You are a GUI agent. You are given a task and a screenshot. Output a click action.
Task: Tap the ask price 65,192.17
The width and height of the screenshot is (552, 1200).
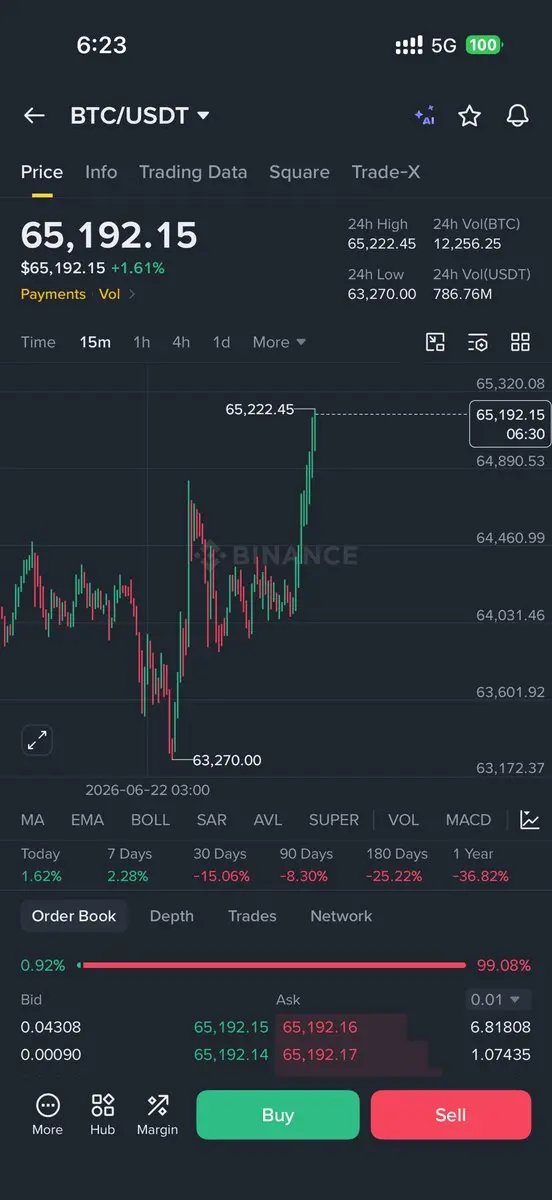pyautogui.click(x=320, y=1055)
